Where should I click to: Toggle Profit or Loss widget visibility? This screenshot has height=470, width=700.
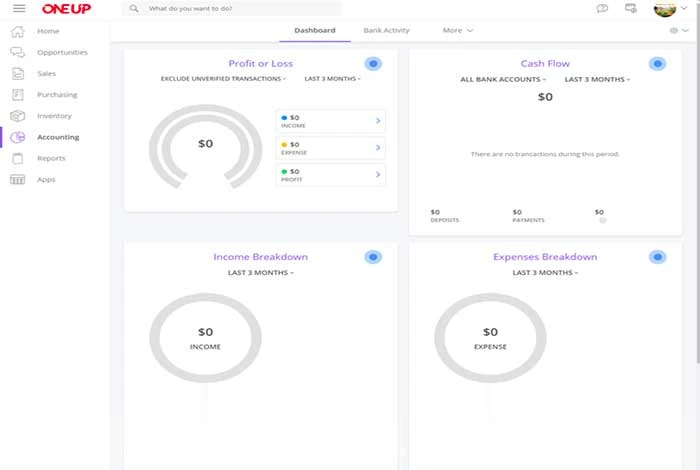click(373, 64)
